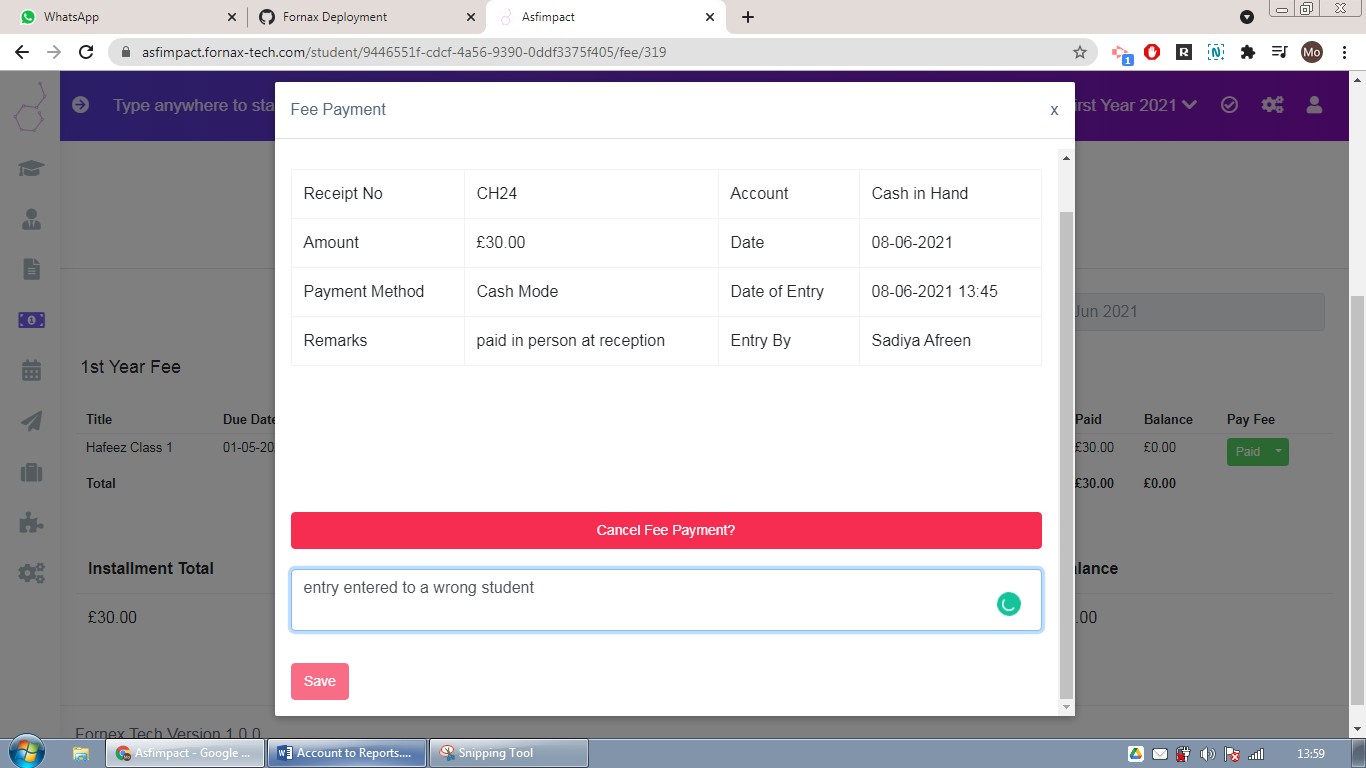Click the Cash in Hand account value

pyautogui.click(x=920, y=194)
